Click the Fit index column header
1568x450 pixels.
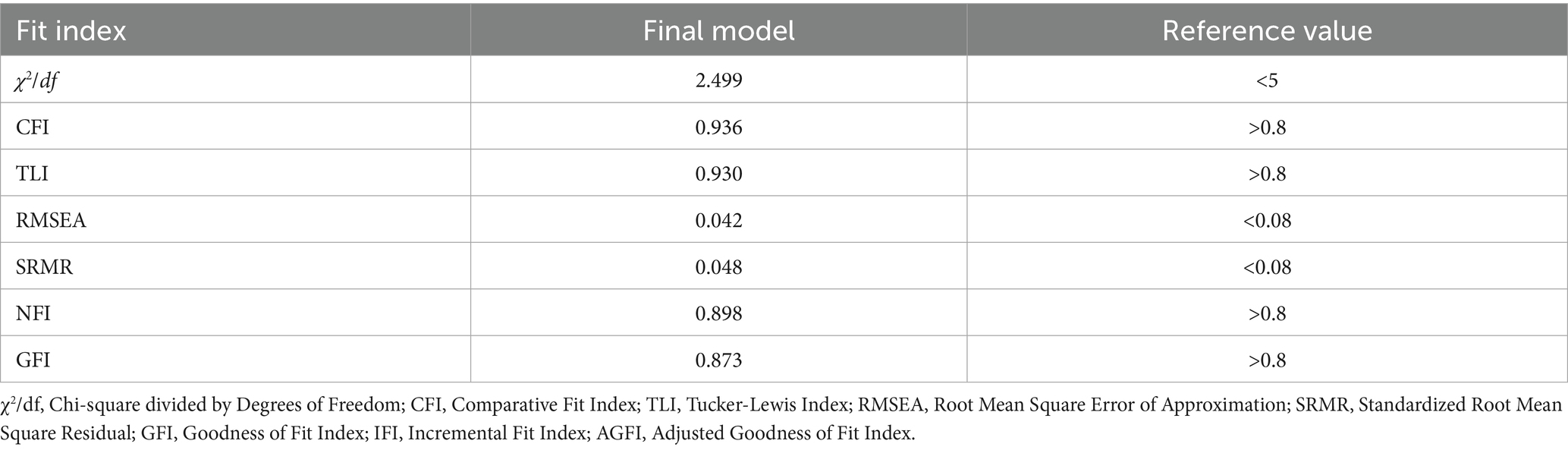[x=71, y=31]
